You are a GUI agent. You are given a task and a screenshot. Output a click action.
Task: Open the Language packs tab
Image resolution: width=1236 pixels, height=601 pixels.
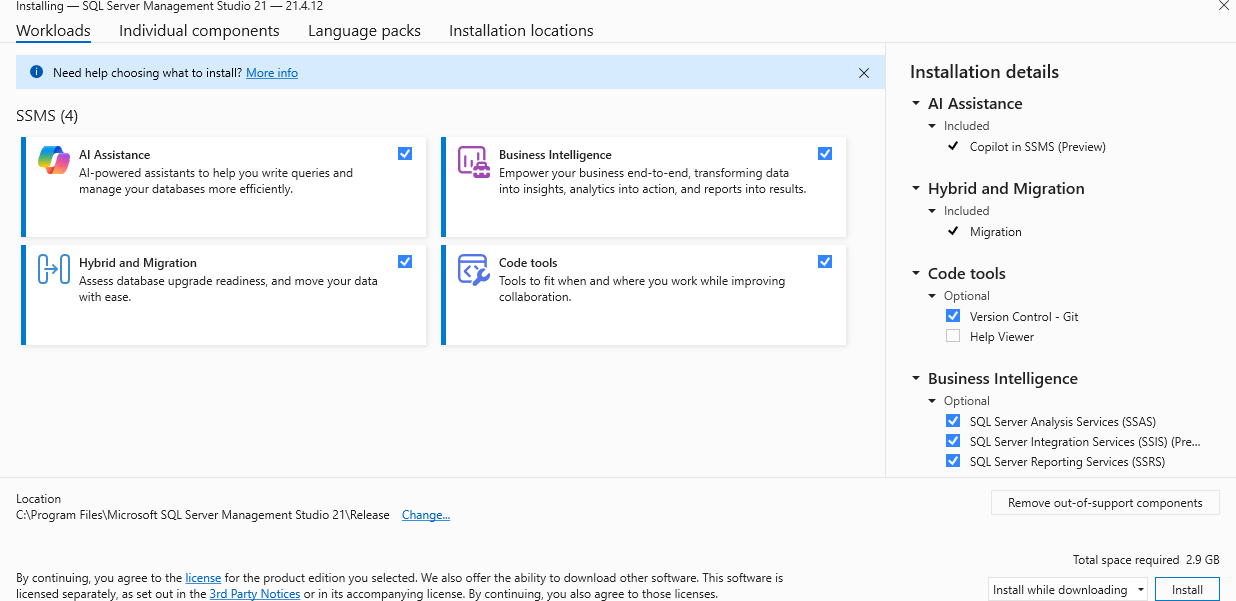(x=364, y=31)
